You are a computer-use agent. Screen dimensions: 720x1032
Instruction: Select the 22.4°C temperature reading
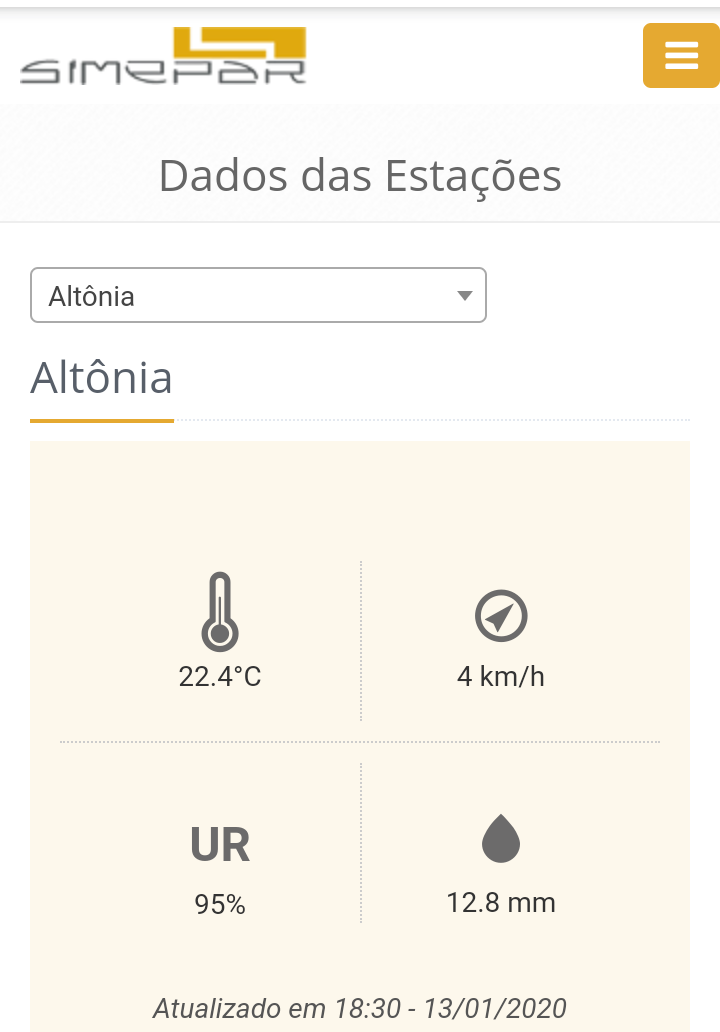point(220,677)
